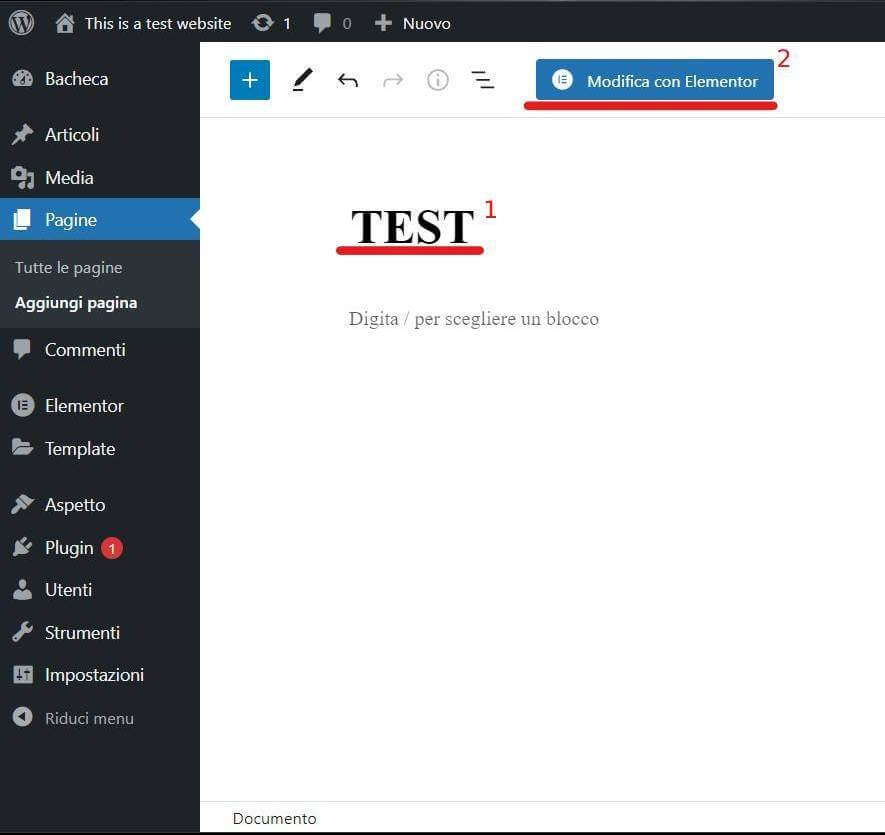
Task: Open the document details info icon
Action: 437,80
